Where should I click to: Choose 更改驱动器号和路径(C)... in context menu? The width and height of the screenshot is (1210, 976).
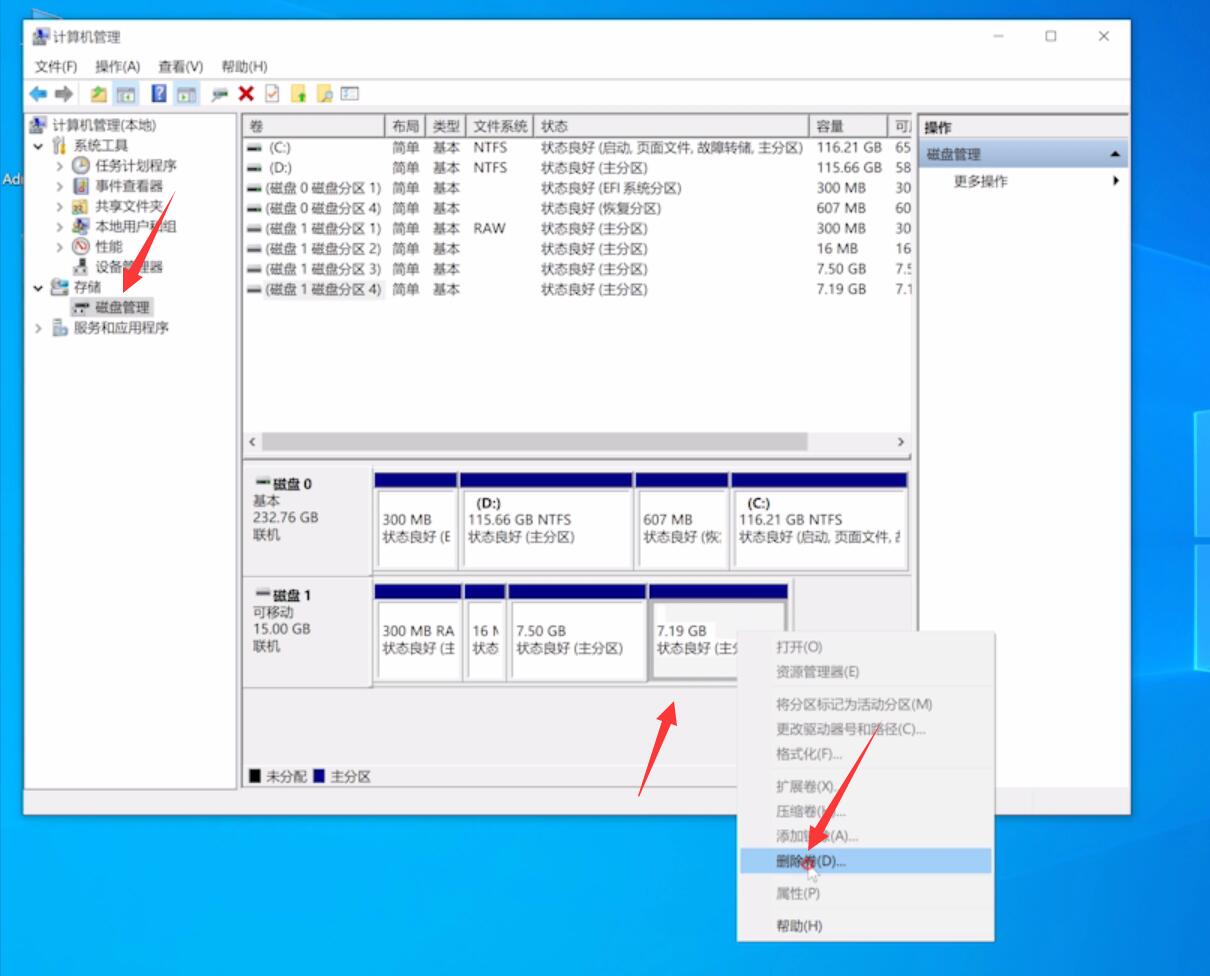865,729
